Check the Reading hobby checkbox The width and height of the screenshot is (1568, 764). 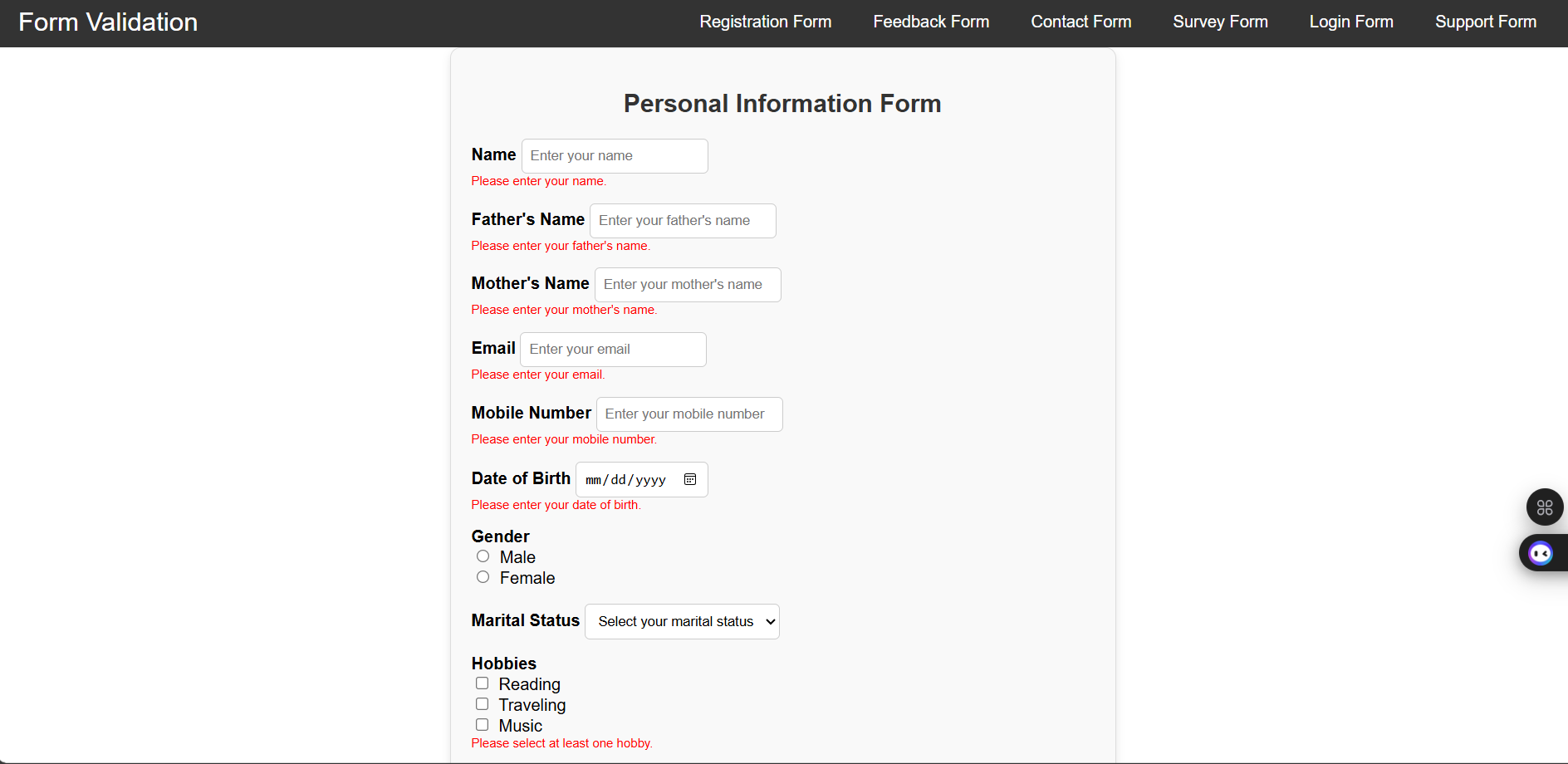tap(482, 683)
